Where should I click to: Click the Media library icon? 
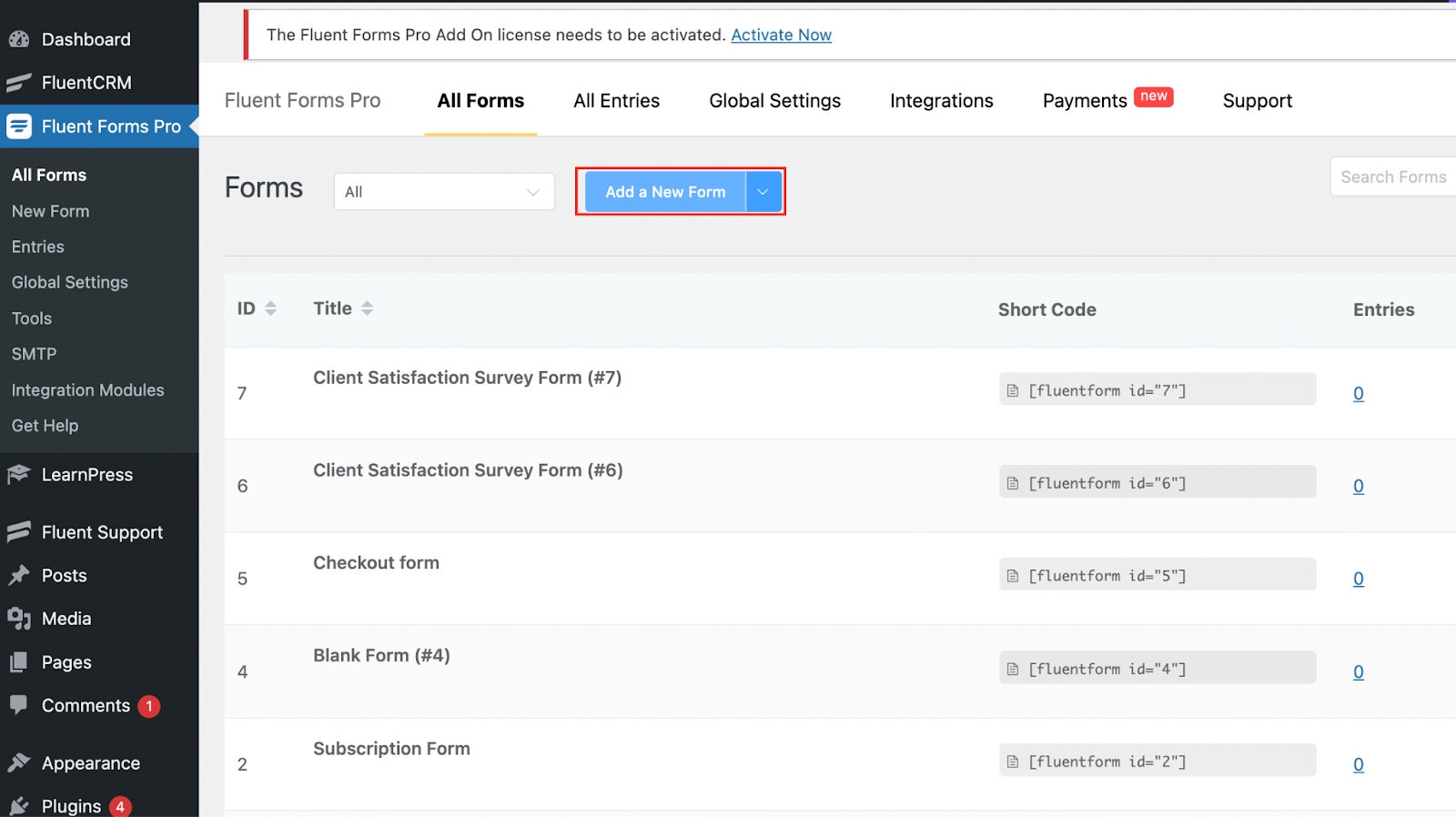click(x=19, y=619)
